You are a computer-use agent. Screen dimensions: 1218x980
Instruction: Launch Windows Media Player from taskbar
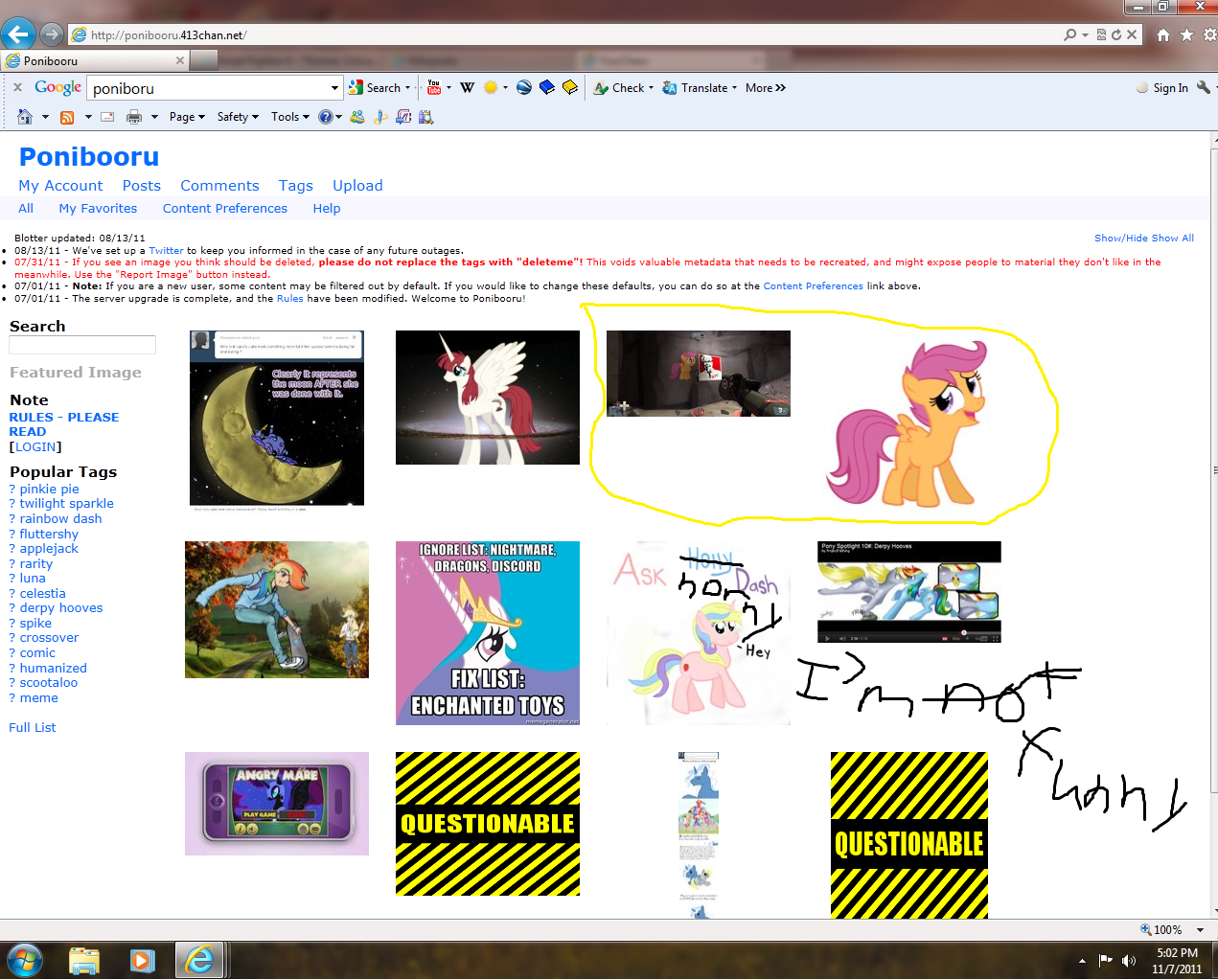142,960
